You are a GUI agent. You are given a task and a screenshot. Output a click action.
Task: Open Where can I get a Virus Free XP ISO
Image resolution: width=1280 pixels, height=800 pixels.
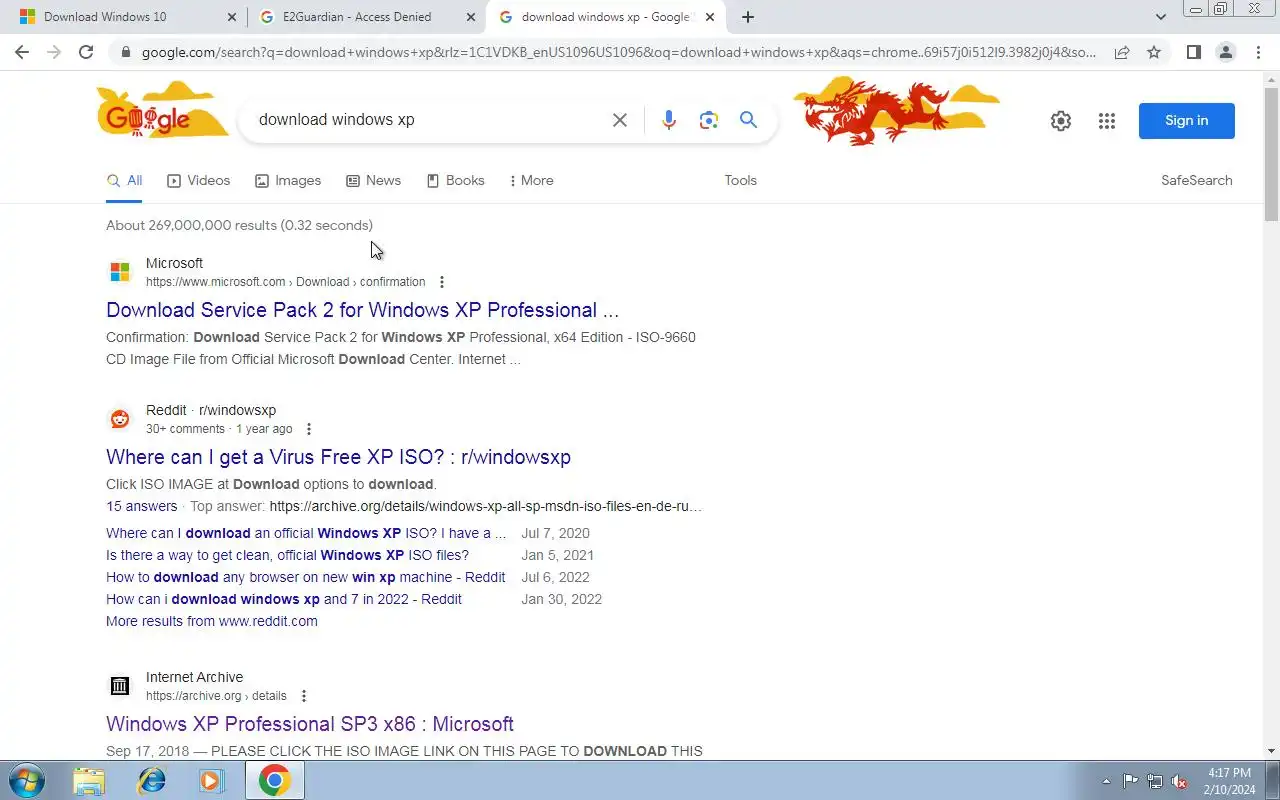338,457
